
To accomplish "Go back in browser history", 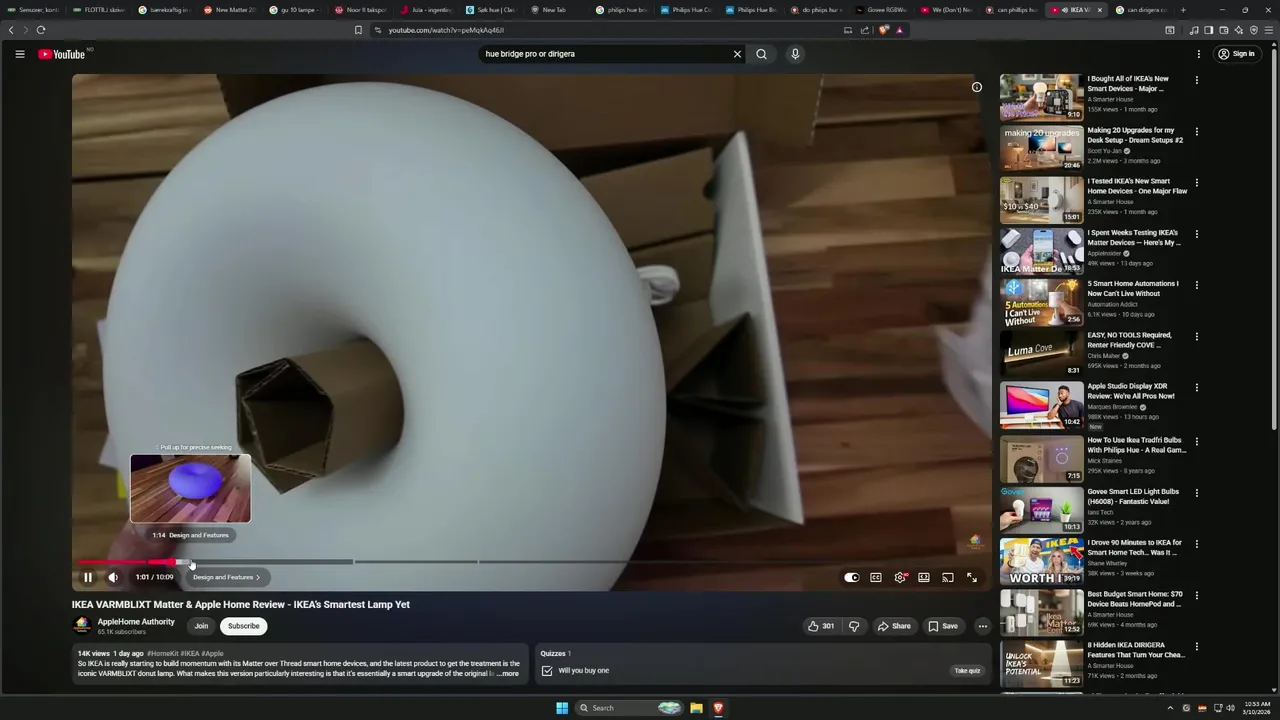I will 11,30.
